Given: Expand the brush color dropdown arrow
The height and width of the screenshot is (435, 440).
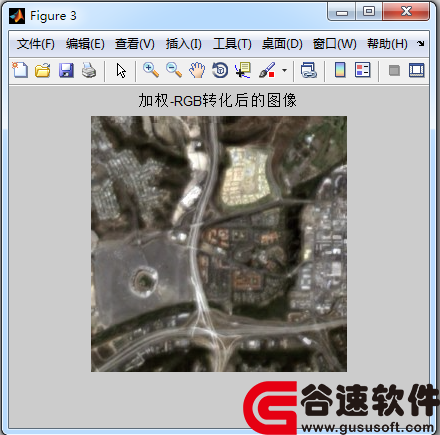Looking at the screenshot, I should 284,70.
